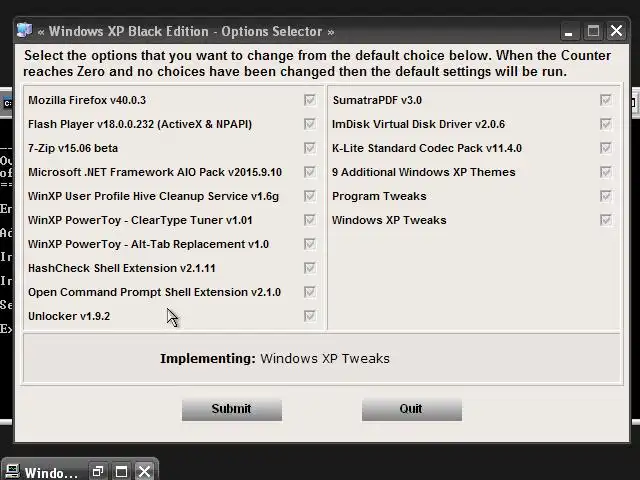
Task: Click the minimized Windo... window icon
Action: pyautogui.click(x=11, y=471)
